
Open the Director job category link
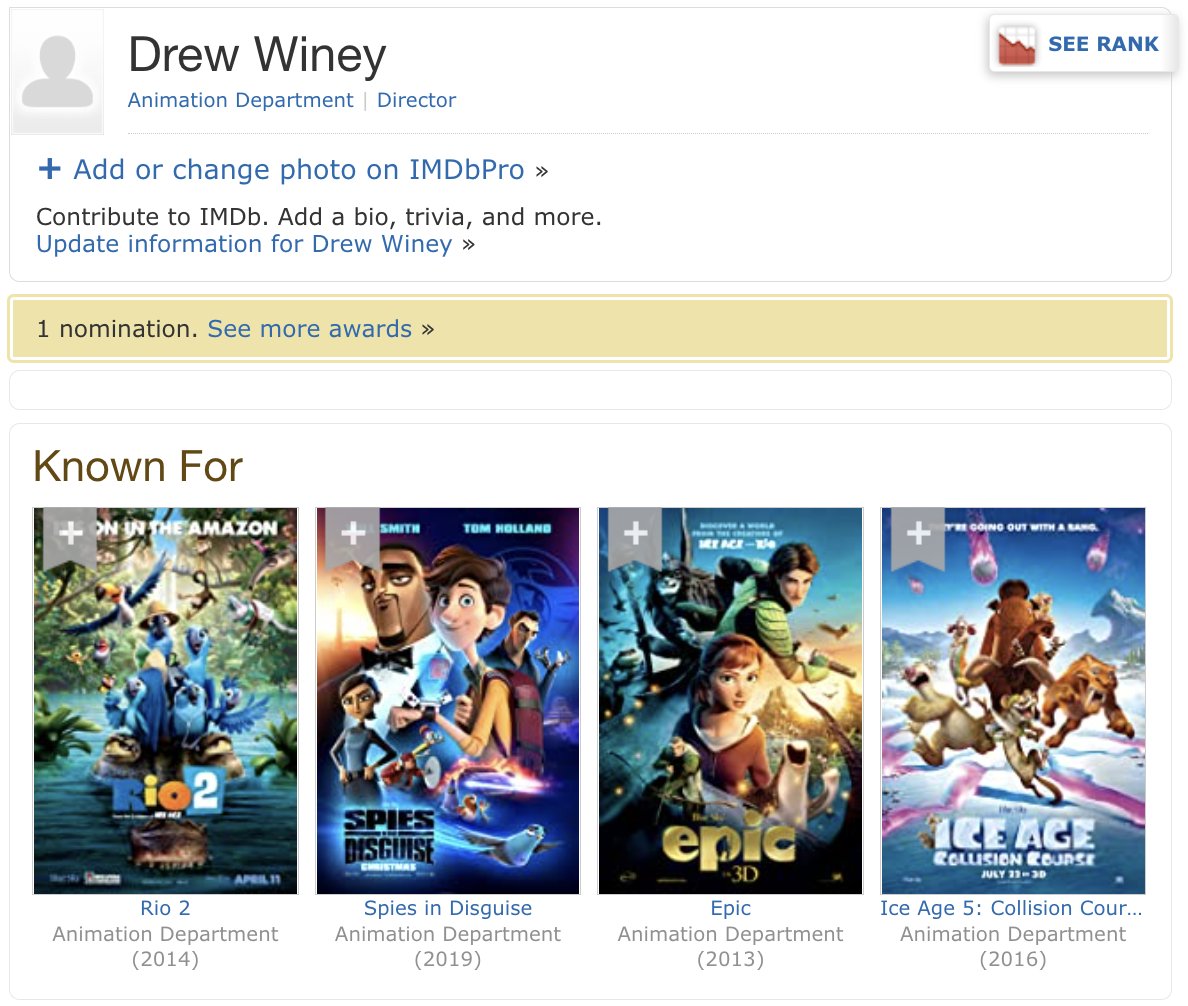pos(417,100)
